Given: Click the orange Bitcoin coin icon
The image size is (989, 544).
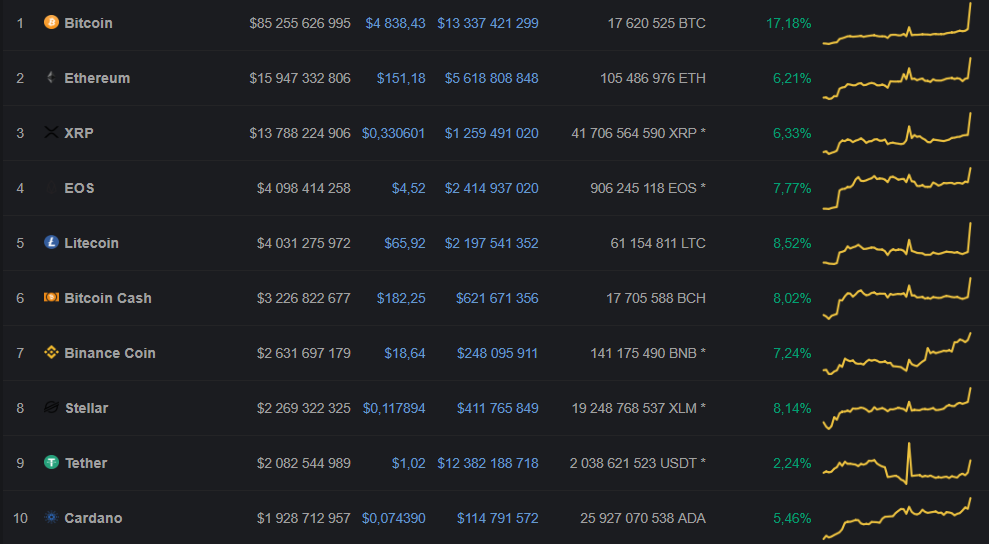Looking at the screenshot, I should click(x=52, y=22).
